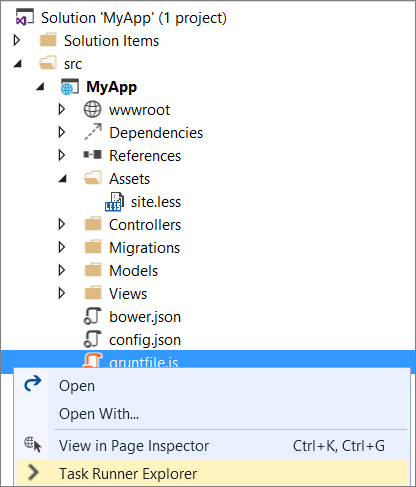Click the Page Inspector icon in menu
The width and height of the screenshot is (416, 487).
[x=33, y=445]
